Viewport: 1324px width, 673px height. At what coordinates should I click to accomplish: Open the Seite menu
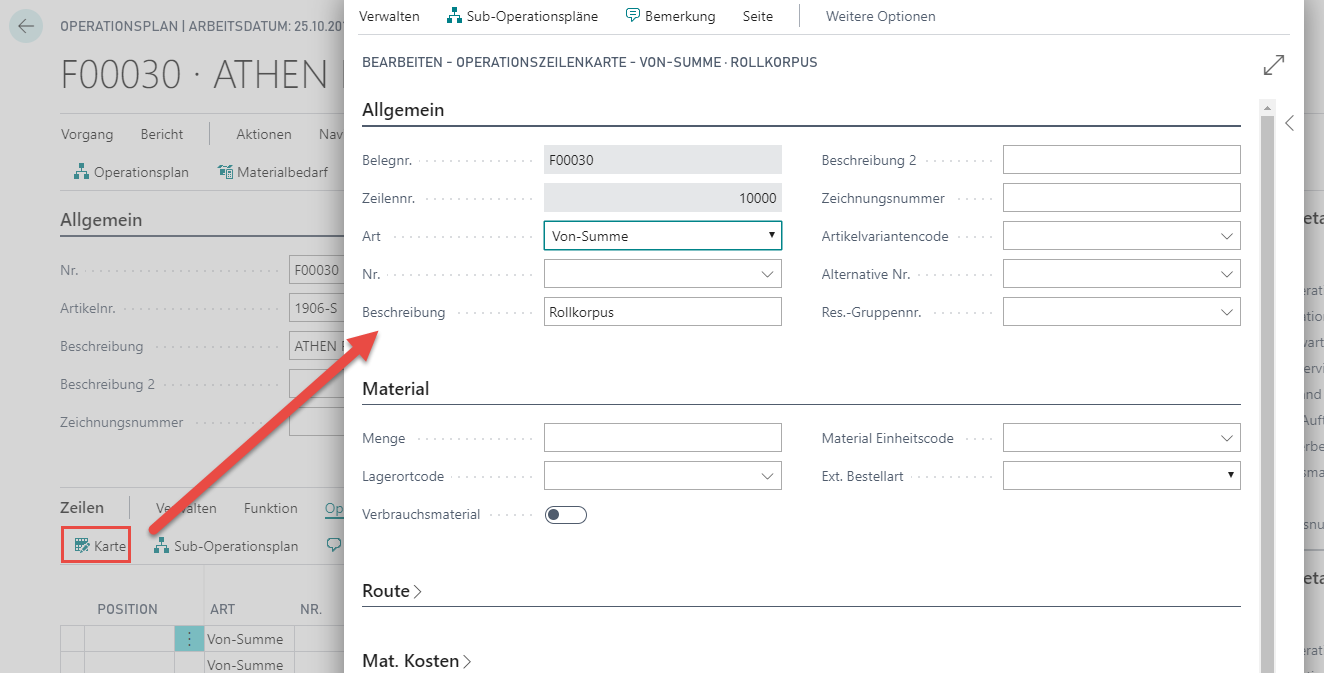pos(758,16)
